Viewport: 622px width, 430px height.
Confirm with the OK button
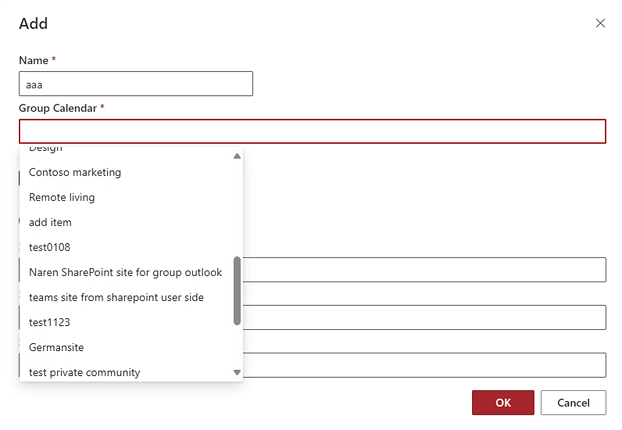(x=503, y=403)
